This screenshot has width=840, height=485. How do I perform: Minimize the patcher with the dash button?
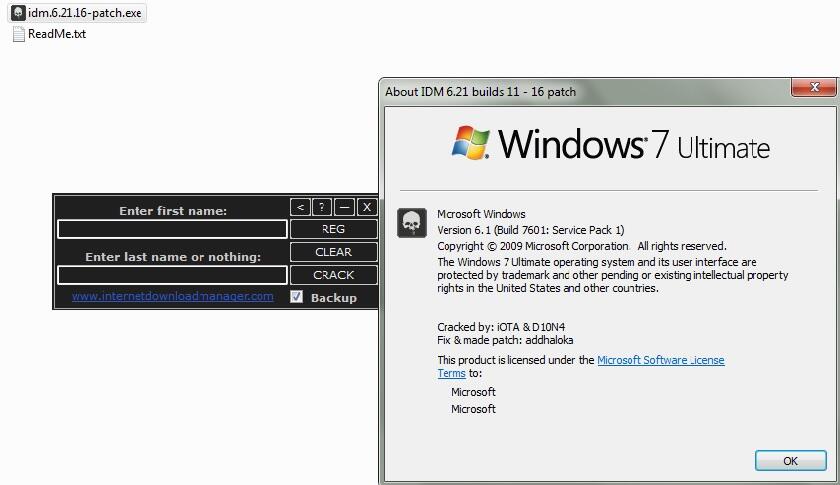(344, 207)
